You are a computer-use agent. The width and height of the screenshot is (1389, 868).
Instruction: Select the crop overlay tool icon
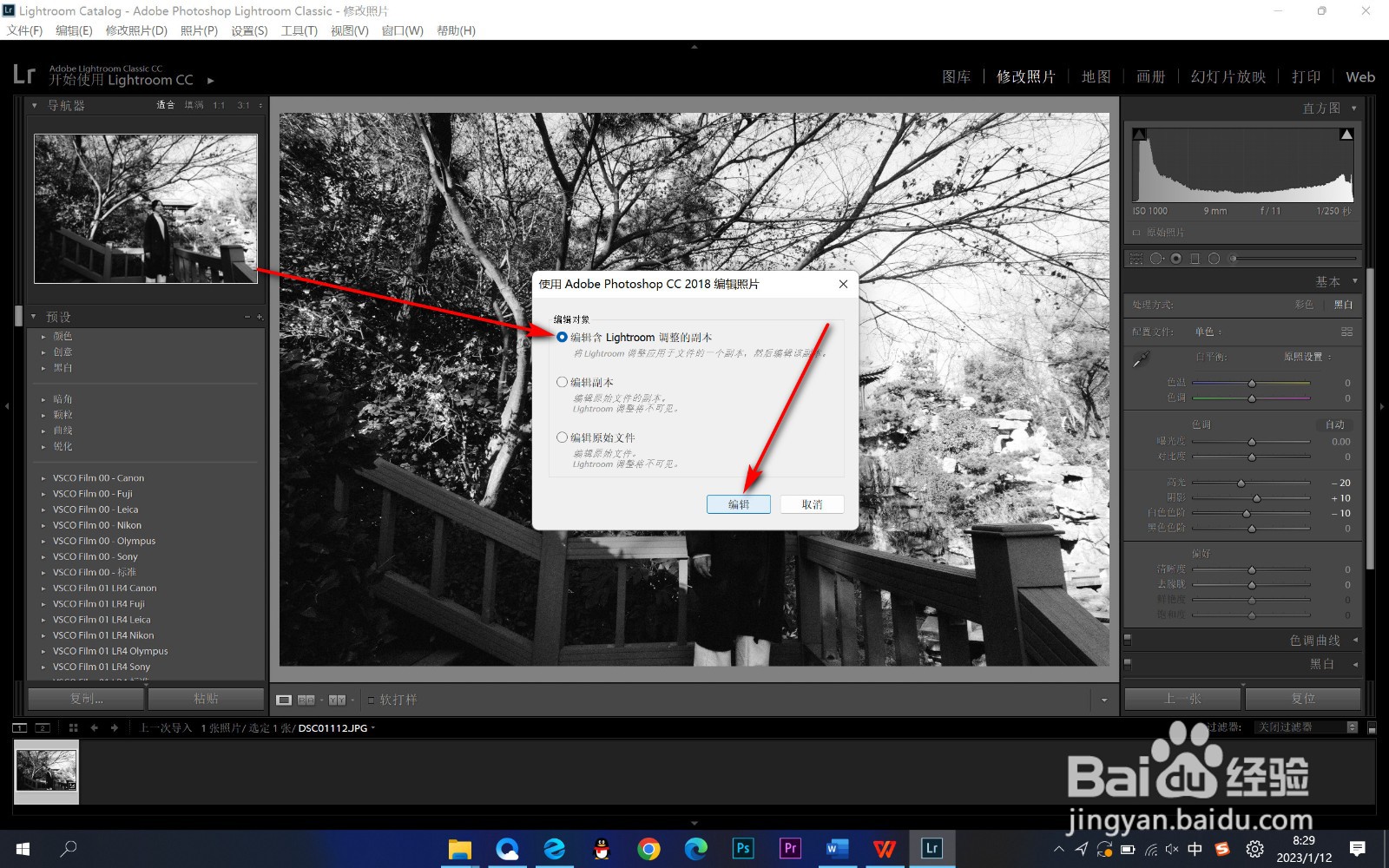[x=1136, y=259]
